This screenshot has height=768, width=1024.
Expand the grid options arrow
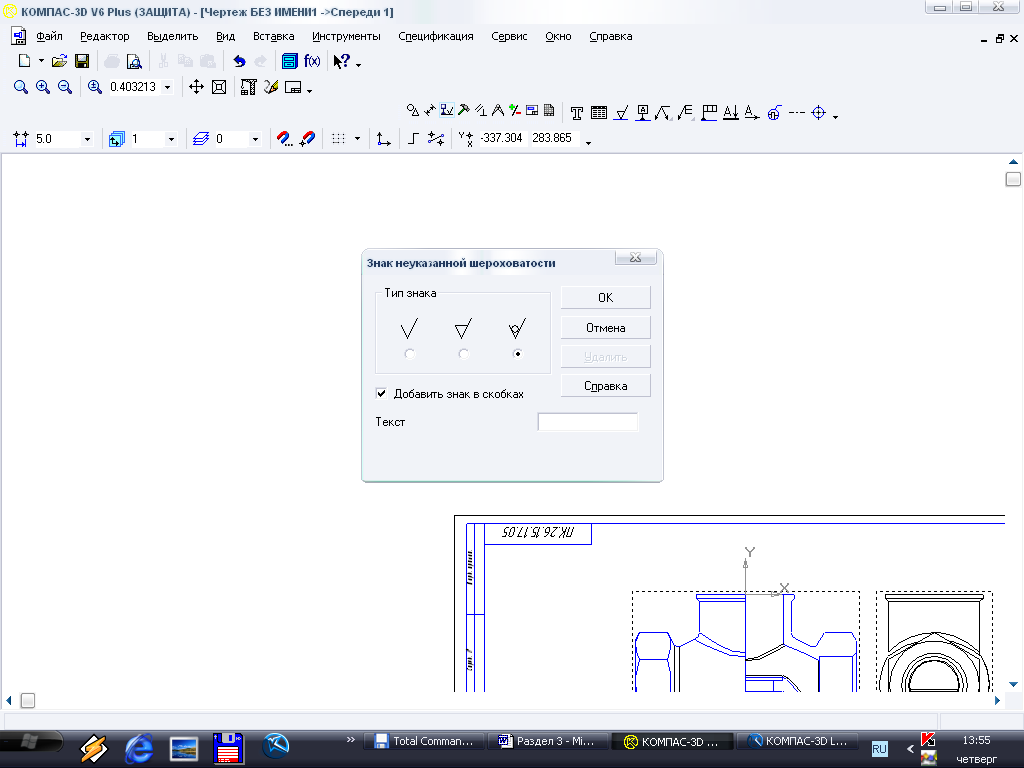[x=357, y=138]
